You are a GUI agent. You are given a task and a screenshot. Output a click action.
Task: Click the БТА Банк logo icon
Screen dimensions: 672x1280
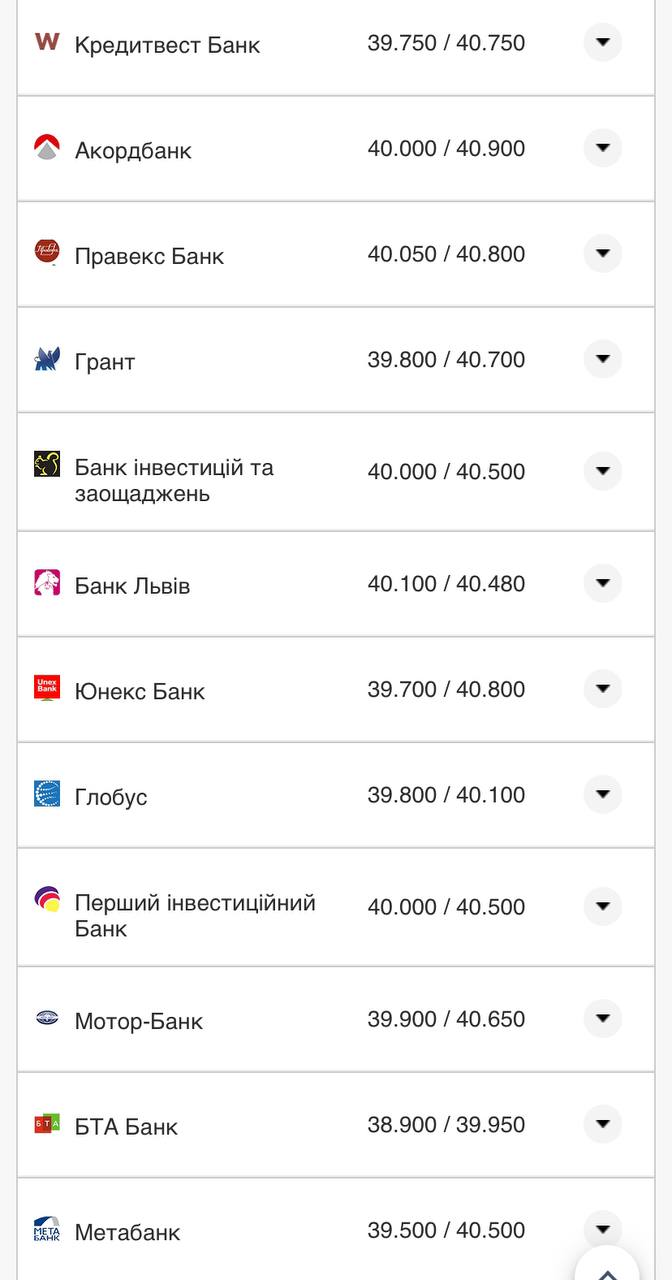pyautogui.click(x=47, y=1124)
